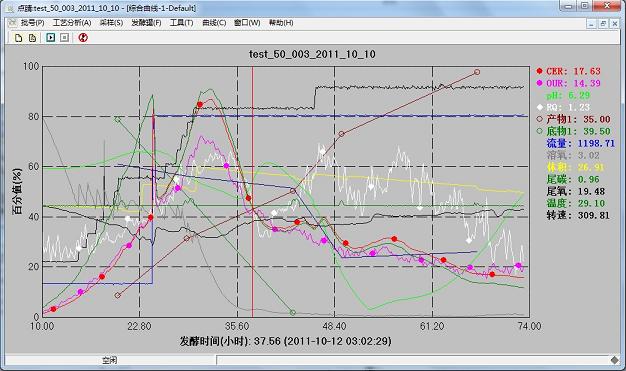Expand the 工艺分析(A) menu
The width and height of the screenshot is (626, 371).
click(x=72, y=23)
